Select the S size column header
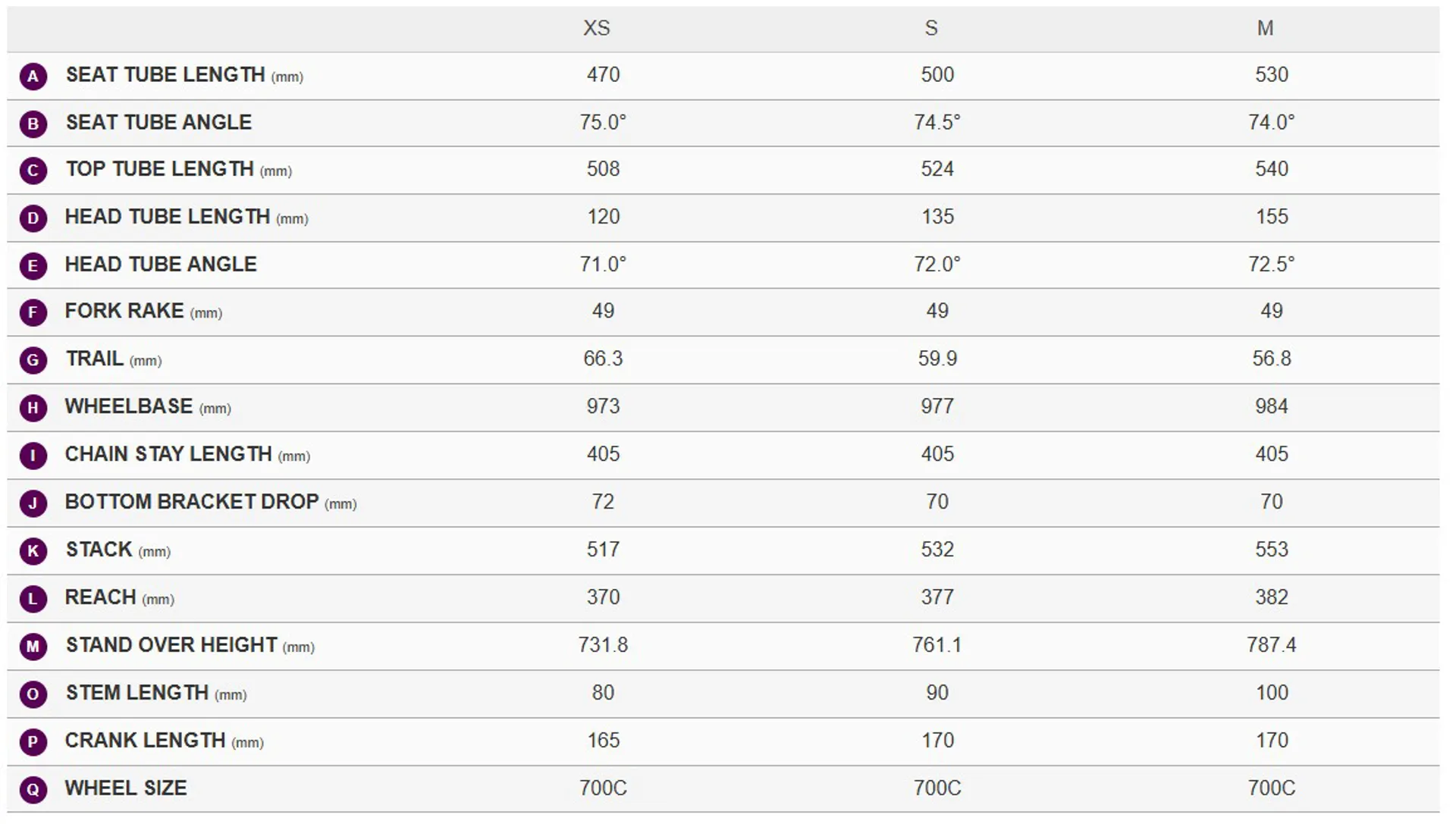The image size is (1456, 824). pos(931,28)
